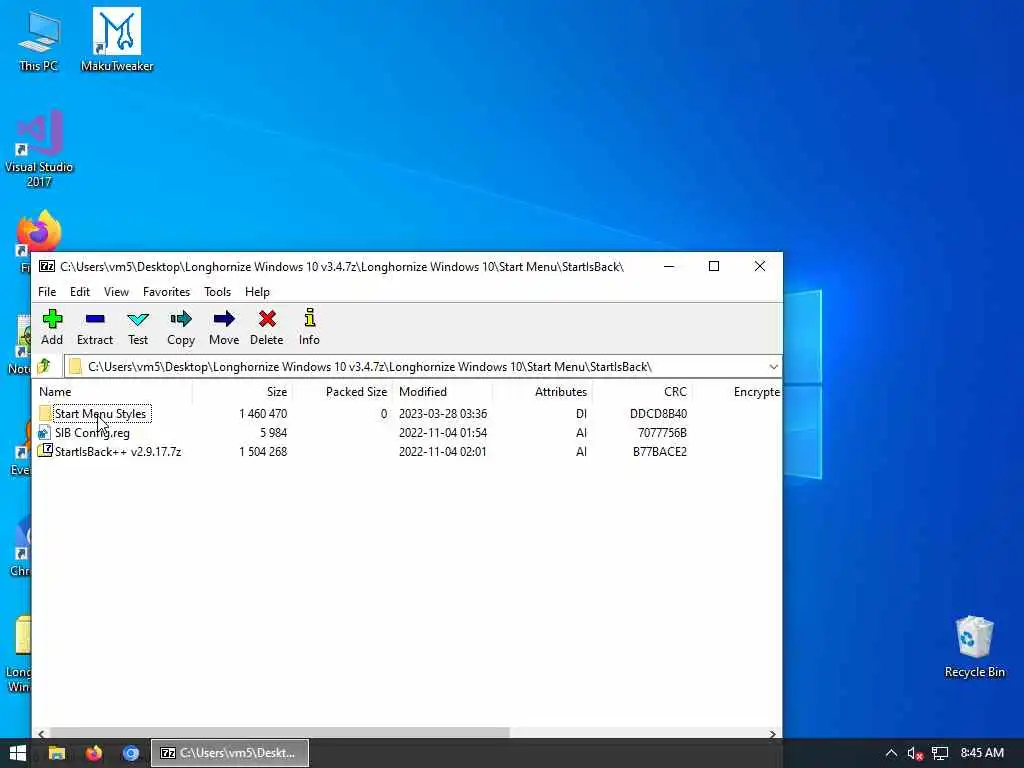This screenshot has height=768, width=1024.
Task: Click the Copy toolbar button
Action: pyautogui.click(x=181, y=327)
